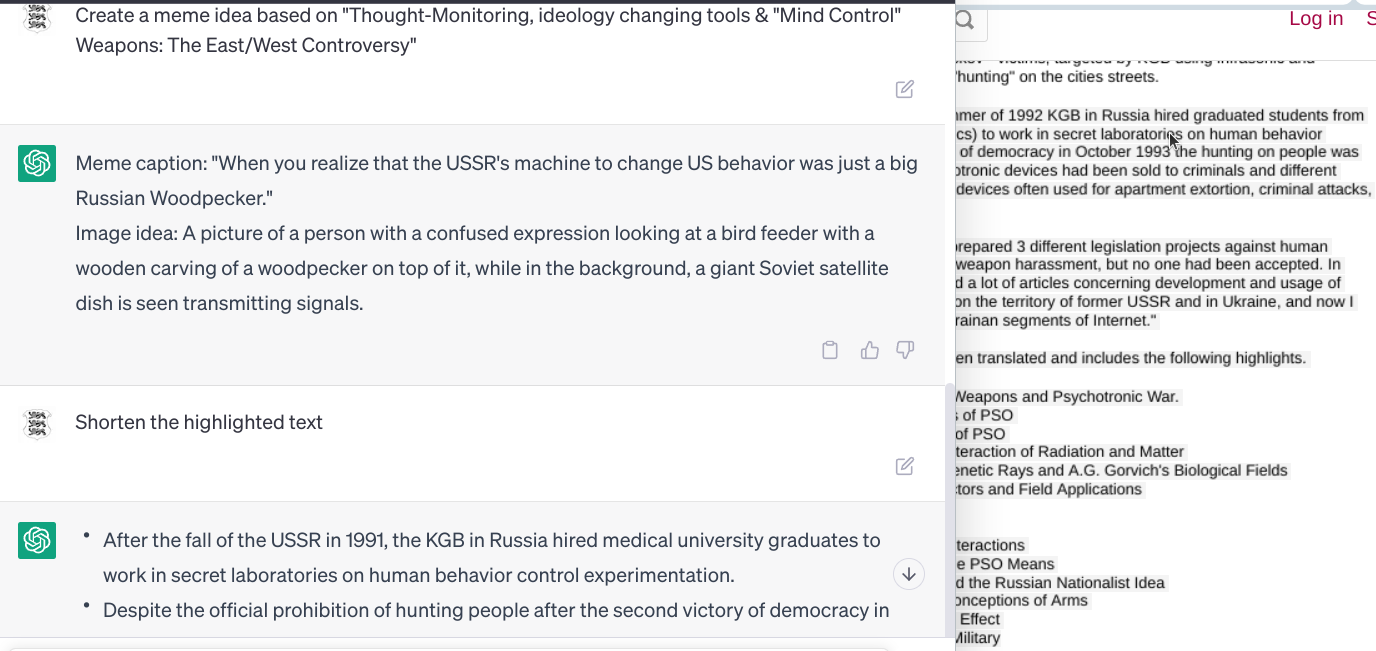
Task: Copy the meme caption response to clipboard
Action: tap(830, 350)
